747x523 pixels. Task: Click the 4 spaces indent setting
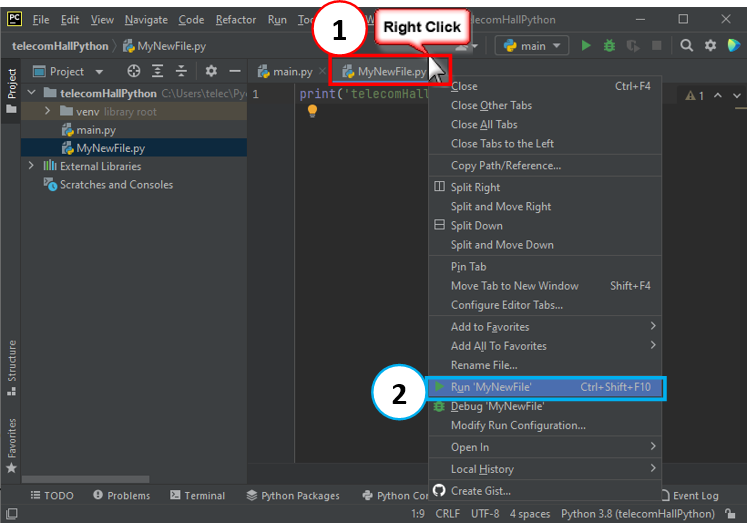(x=530, y=514)
